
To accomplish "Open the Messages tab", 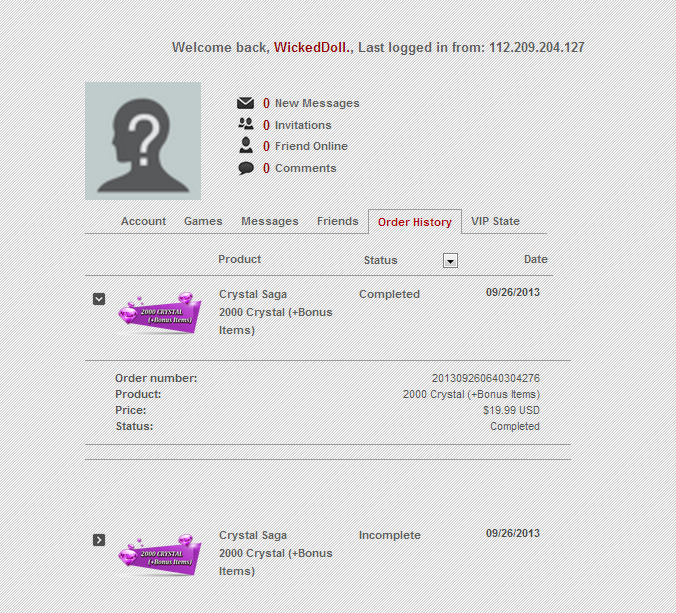I will (x=269, y=221).
